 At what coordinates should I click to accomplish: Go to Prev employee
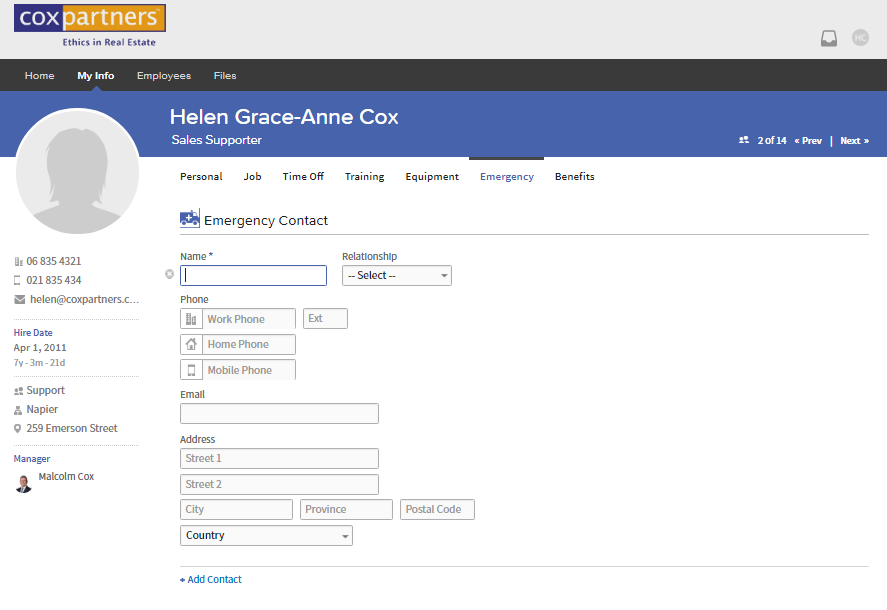808,141
